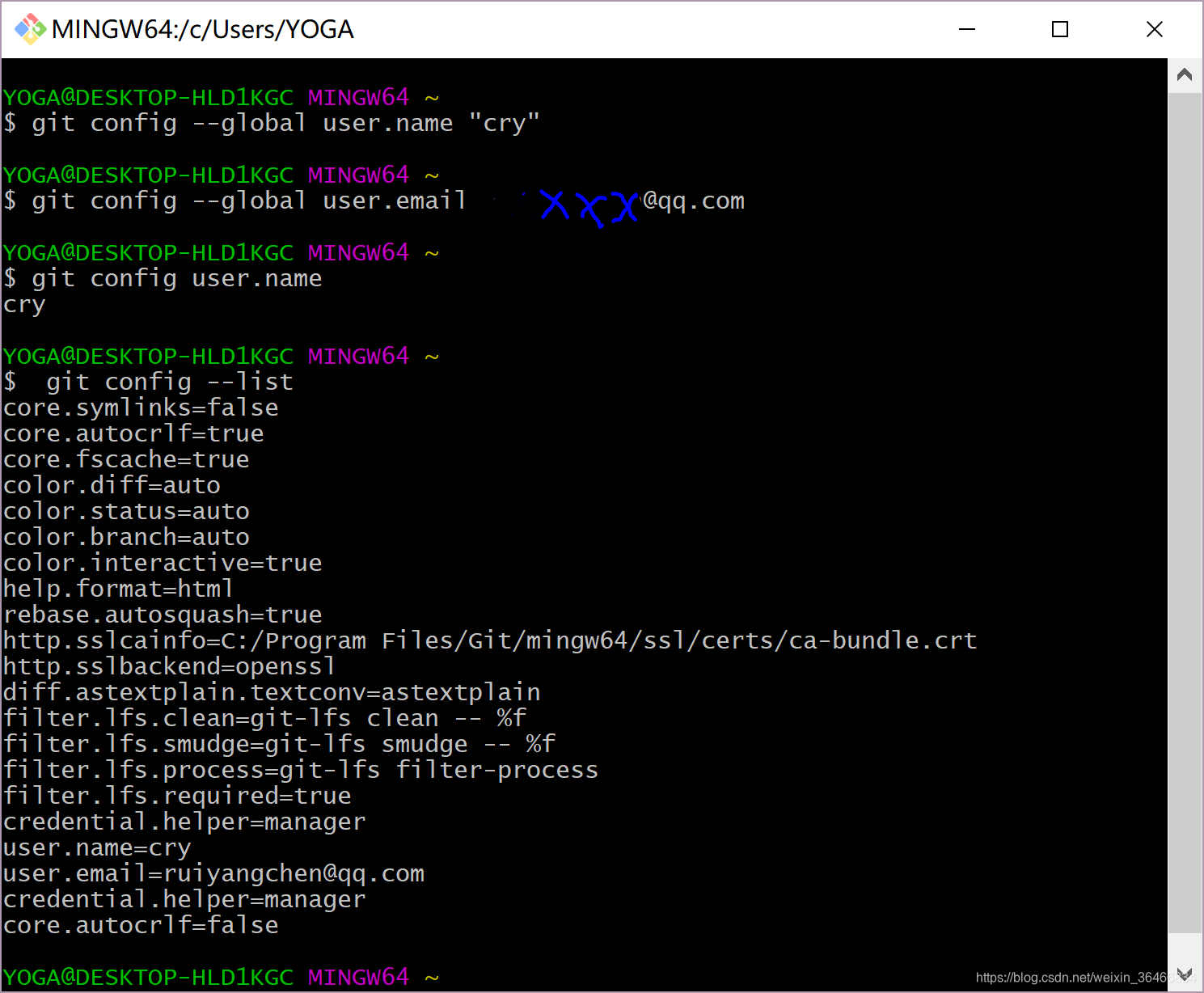The height and width of the screenshot is (993, 1204).
Task: Click the color.branch=auto line
Action: pos(127,538)
